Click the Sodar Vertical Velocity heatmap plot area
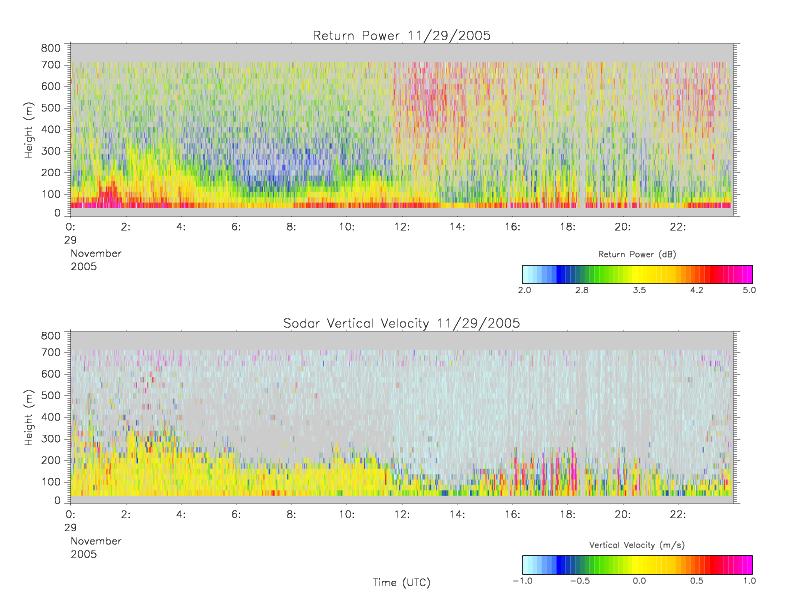The image size is (791, 611). [402, 417]
